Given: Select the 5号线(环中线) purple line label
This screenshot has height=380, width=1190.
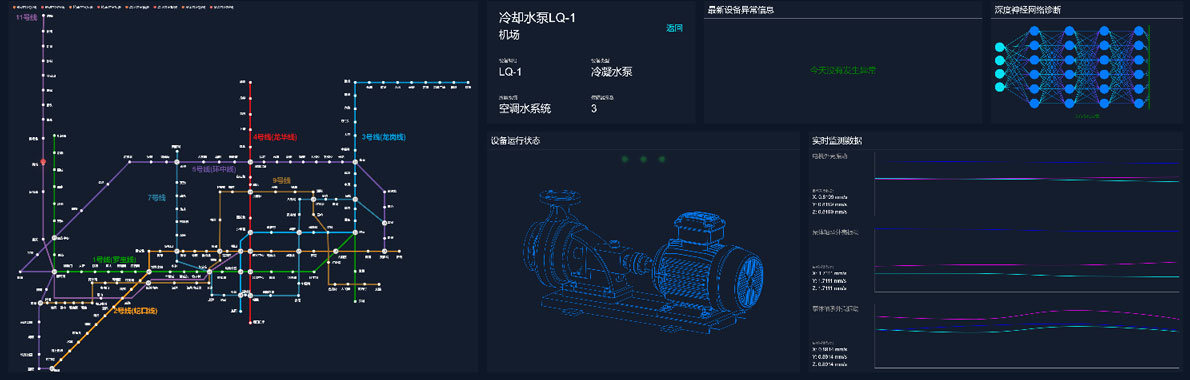Looking at the screenshot, I should click(215, 169).
